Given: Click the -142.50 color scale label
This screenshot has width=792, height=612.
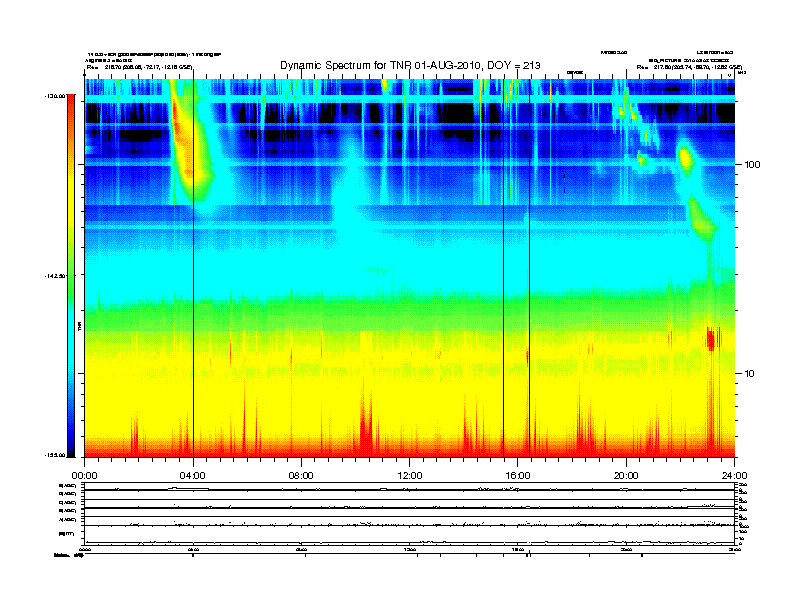Looking at the screenshot, I should coord(55,276).
